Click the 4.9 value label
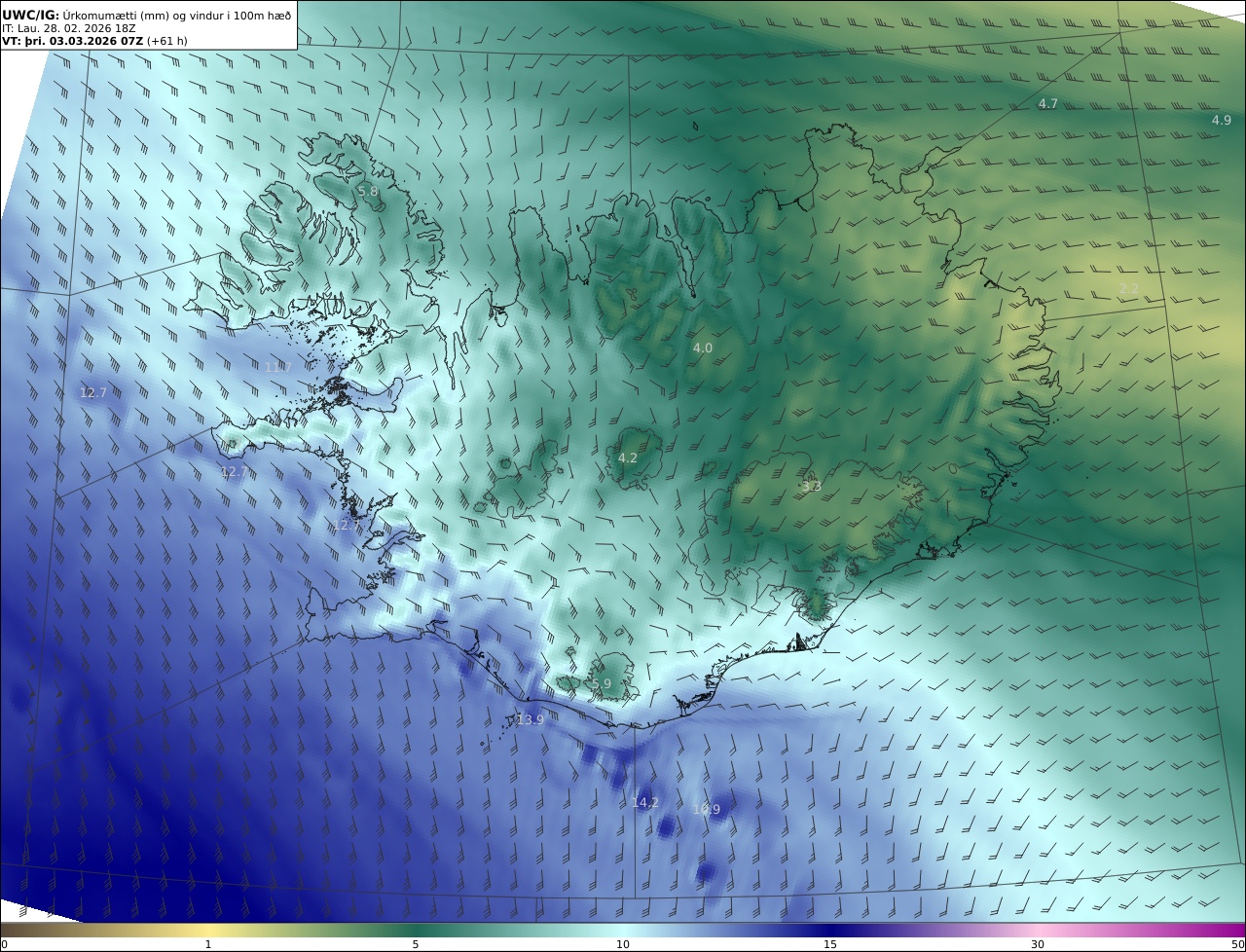Screen dimensions: 1246x952 [1221, 120]
